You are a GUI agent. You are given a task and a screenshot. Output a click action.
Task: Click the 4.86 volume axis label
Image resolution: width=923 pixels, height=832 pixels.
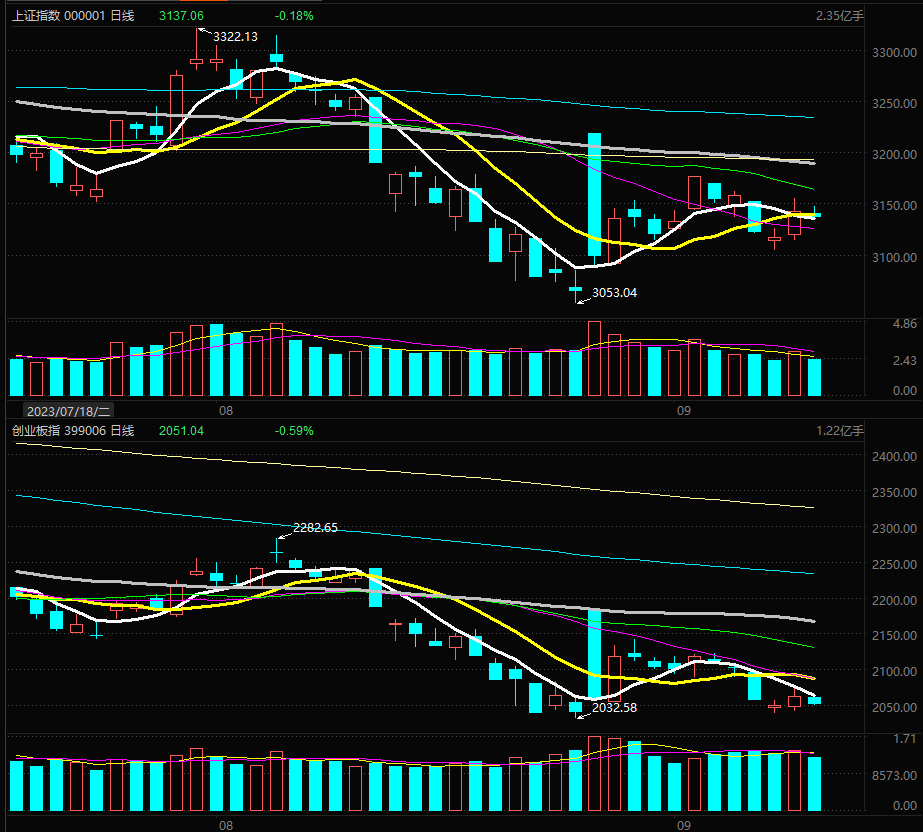point(905,323)
